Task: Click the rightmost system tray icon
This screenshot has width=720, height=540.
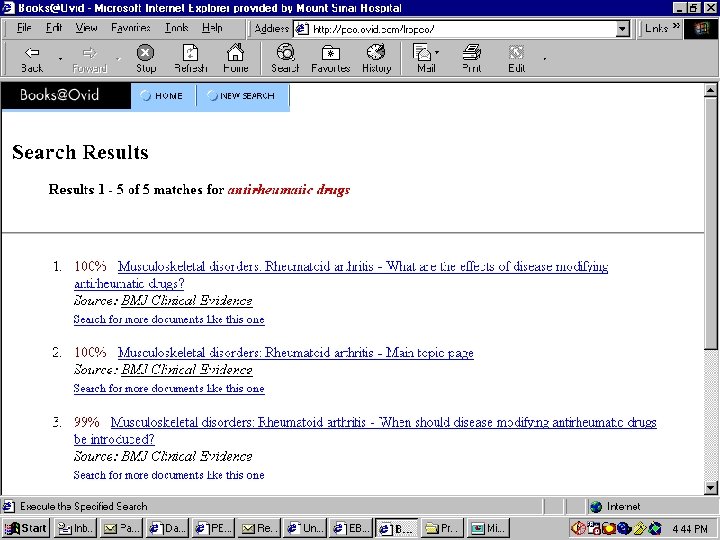Action: [655, 529]
